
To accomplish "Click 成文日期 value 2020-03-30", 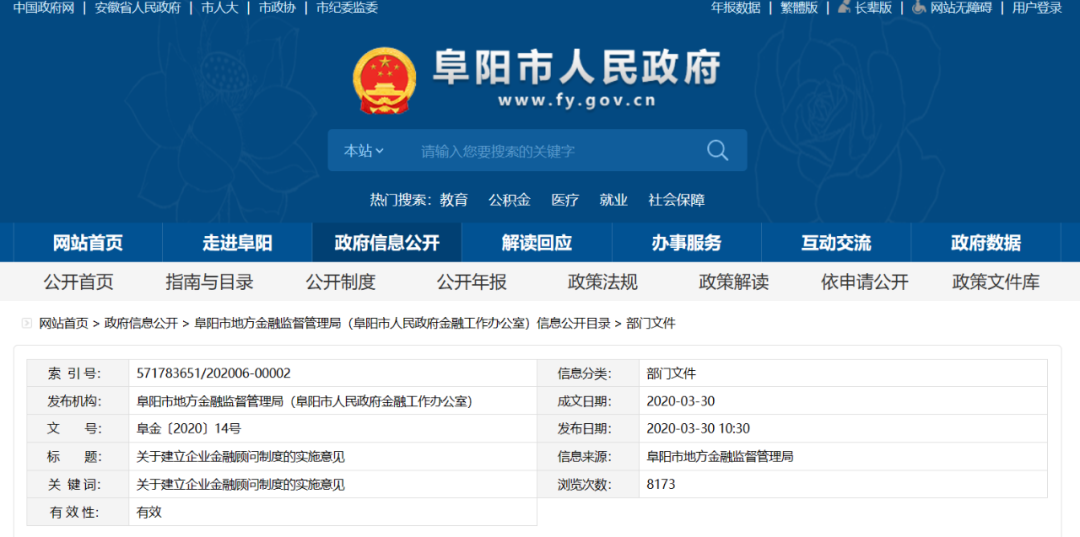I will coord(681,401).
